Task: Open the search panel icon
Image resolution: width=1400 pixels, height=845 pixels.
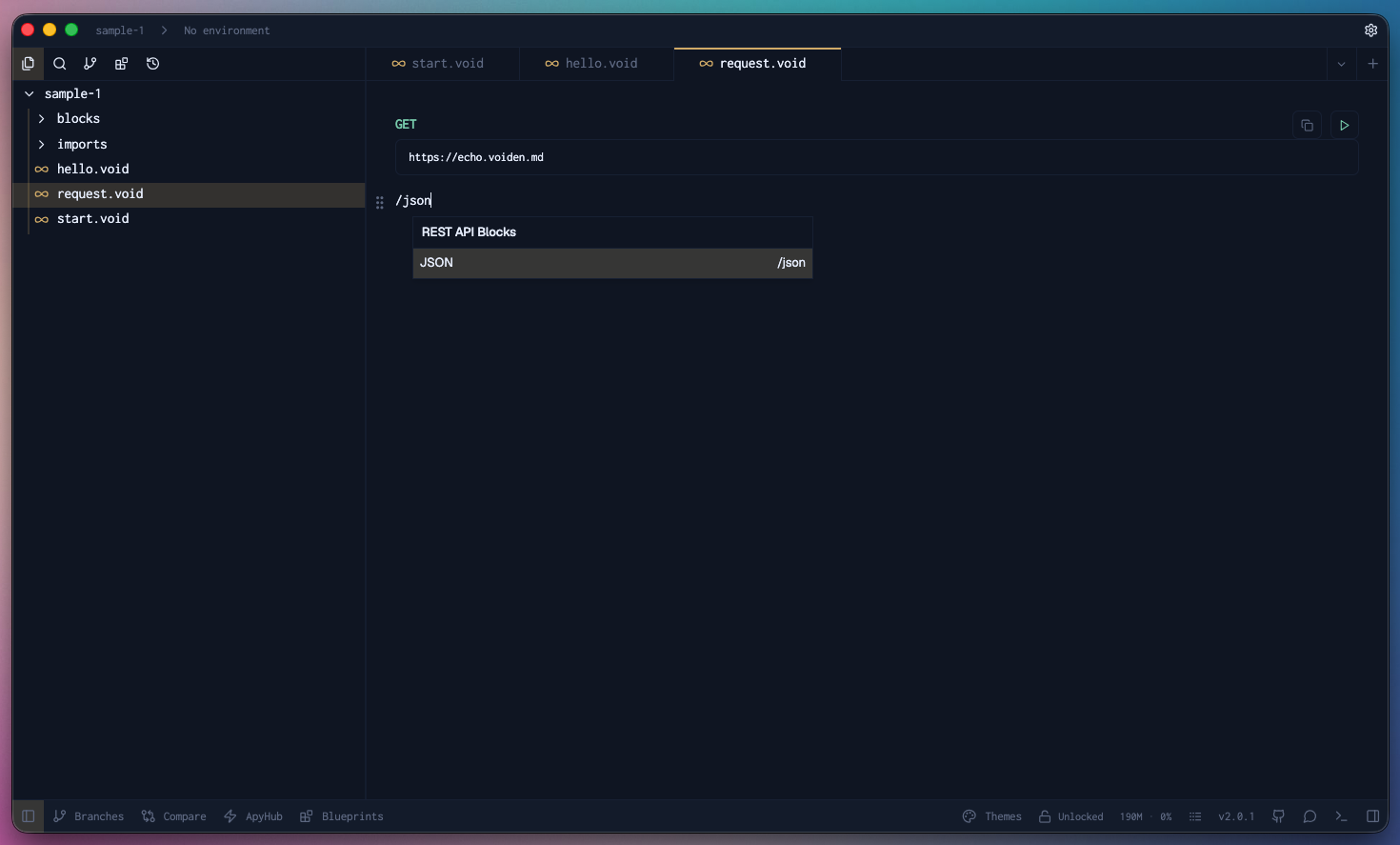Action: point(59,64)
